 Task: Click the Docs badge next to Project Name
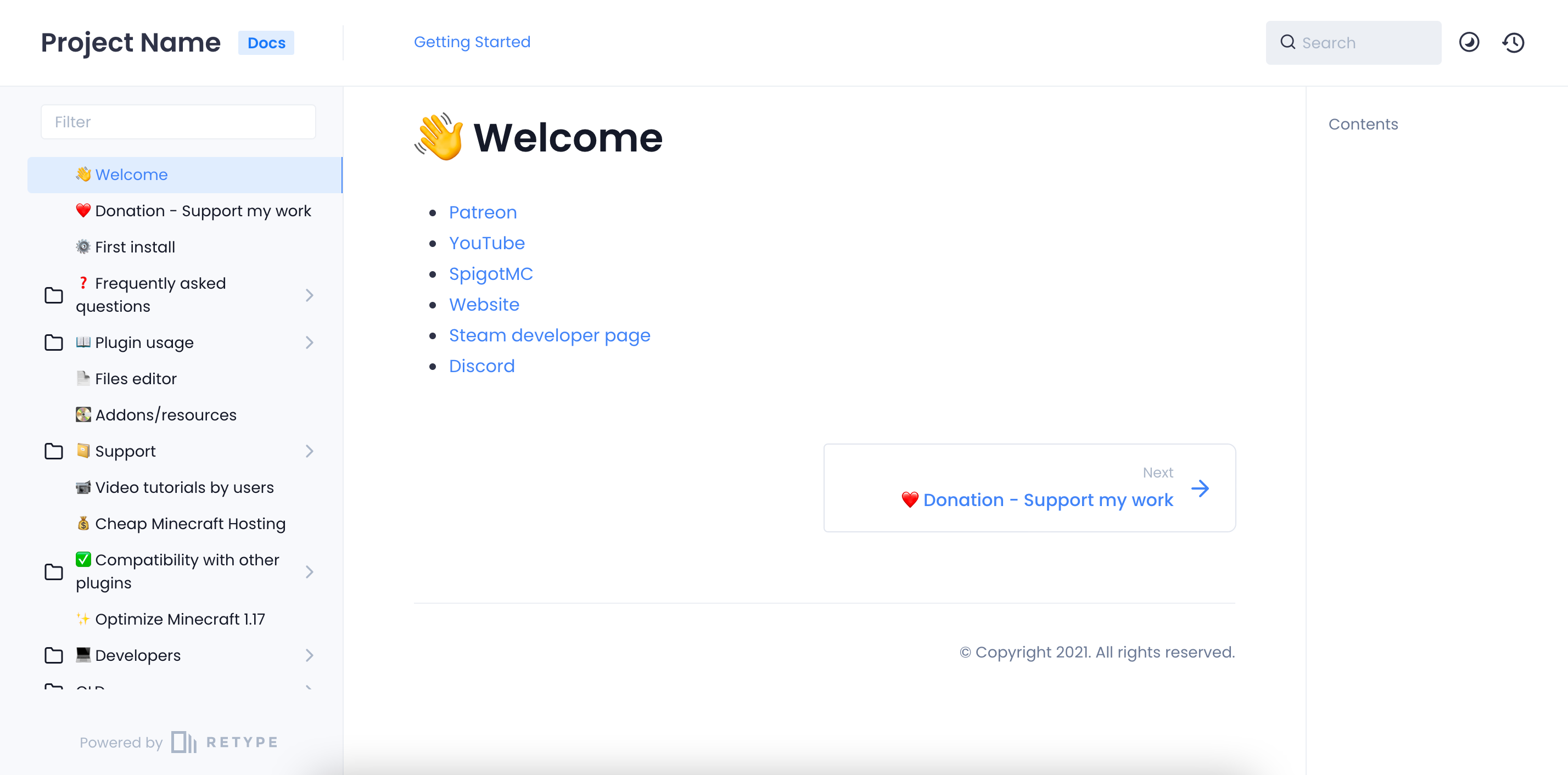pyautogui.click(x=266, y=43)
